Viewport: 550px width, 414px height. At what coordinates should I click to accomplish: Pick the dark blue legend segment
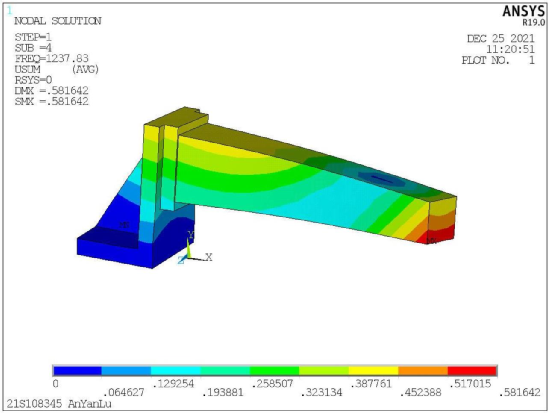[77, 371]
